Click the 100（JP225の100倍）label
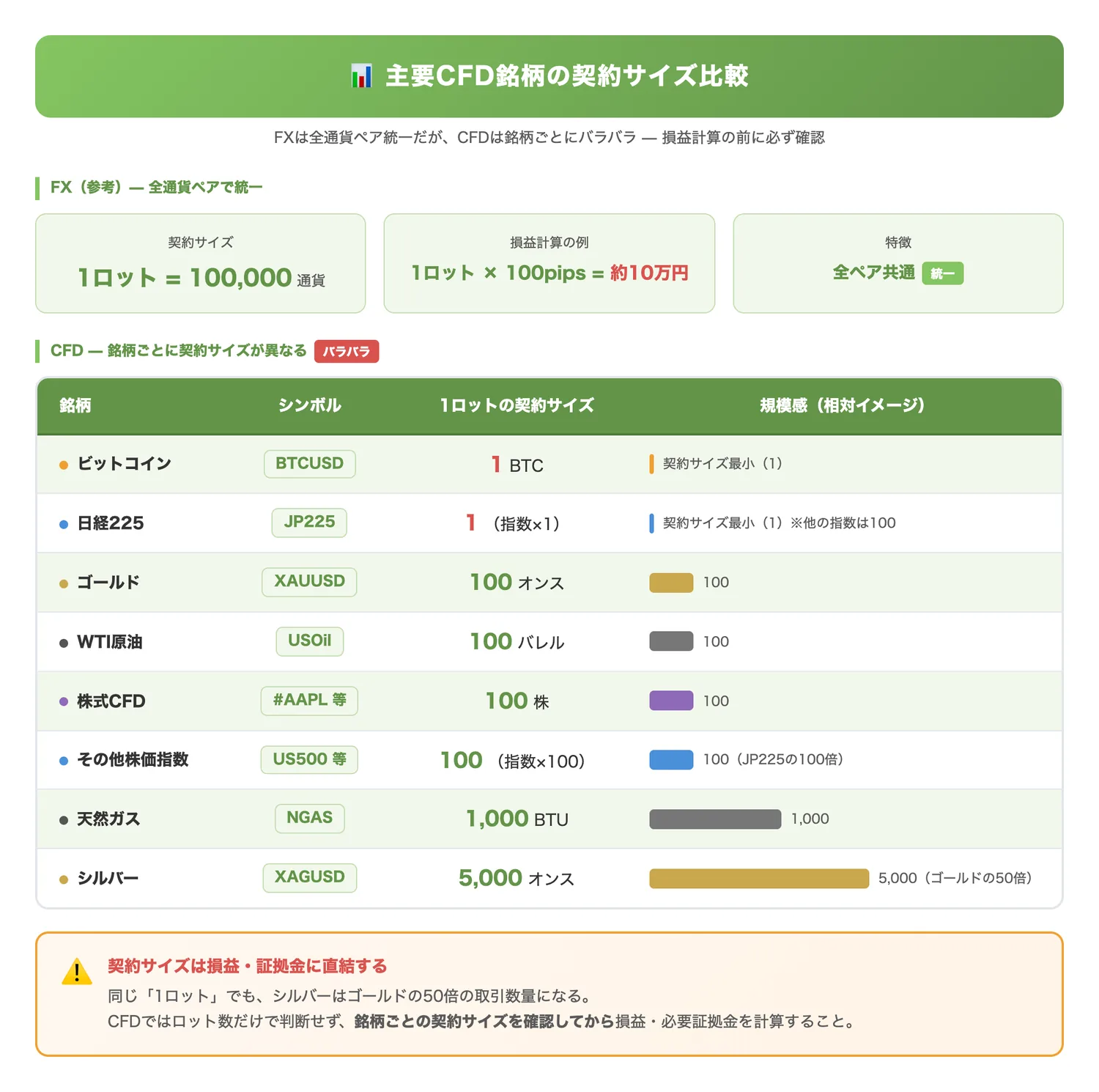This screenshot has width=1099, height=1092. (x=774, y=760)
